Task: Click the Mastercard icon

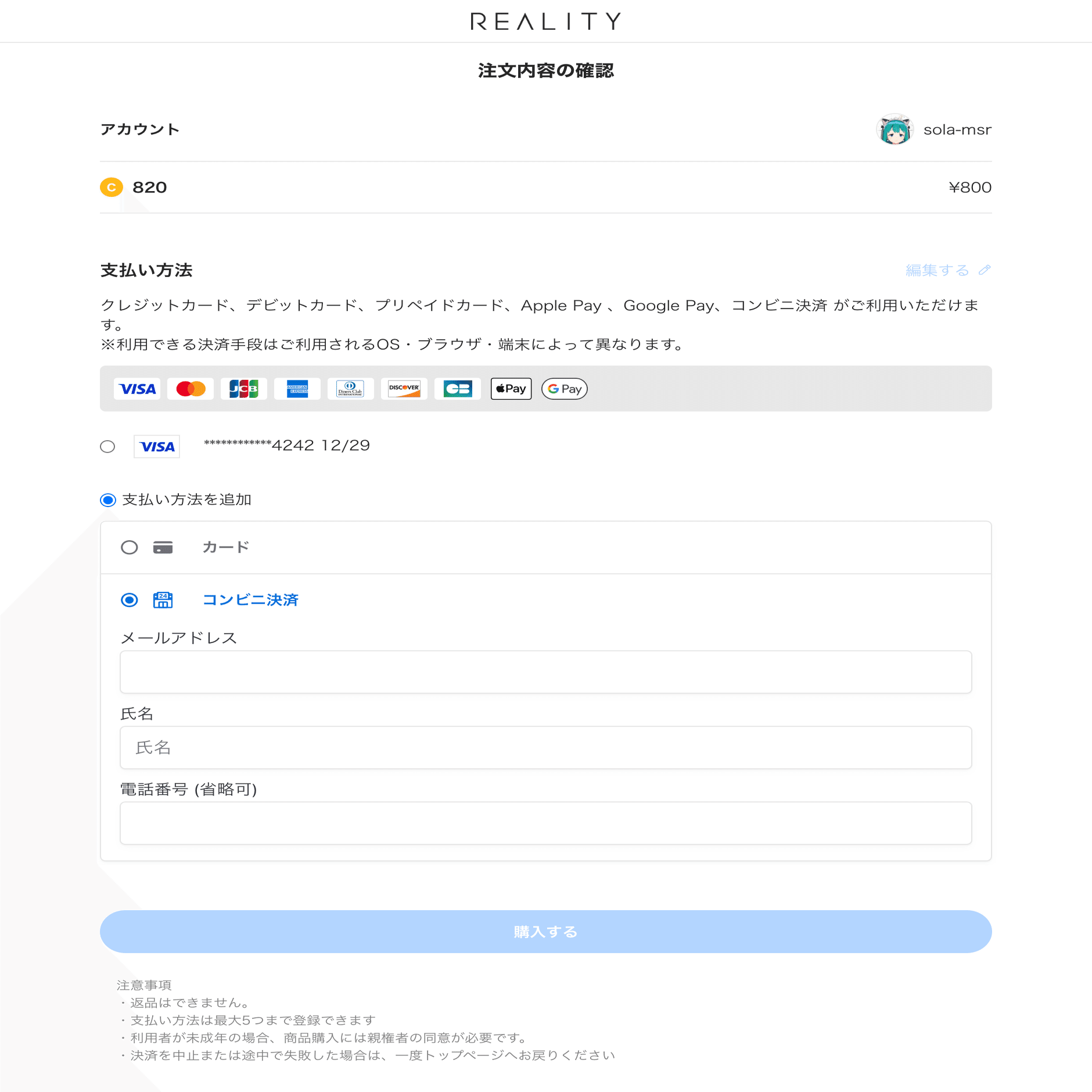Action: click(191, 389)
